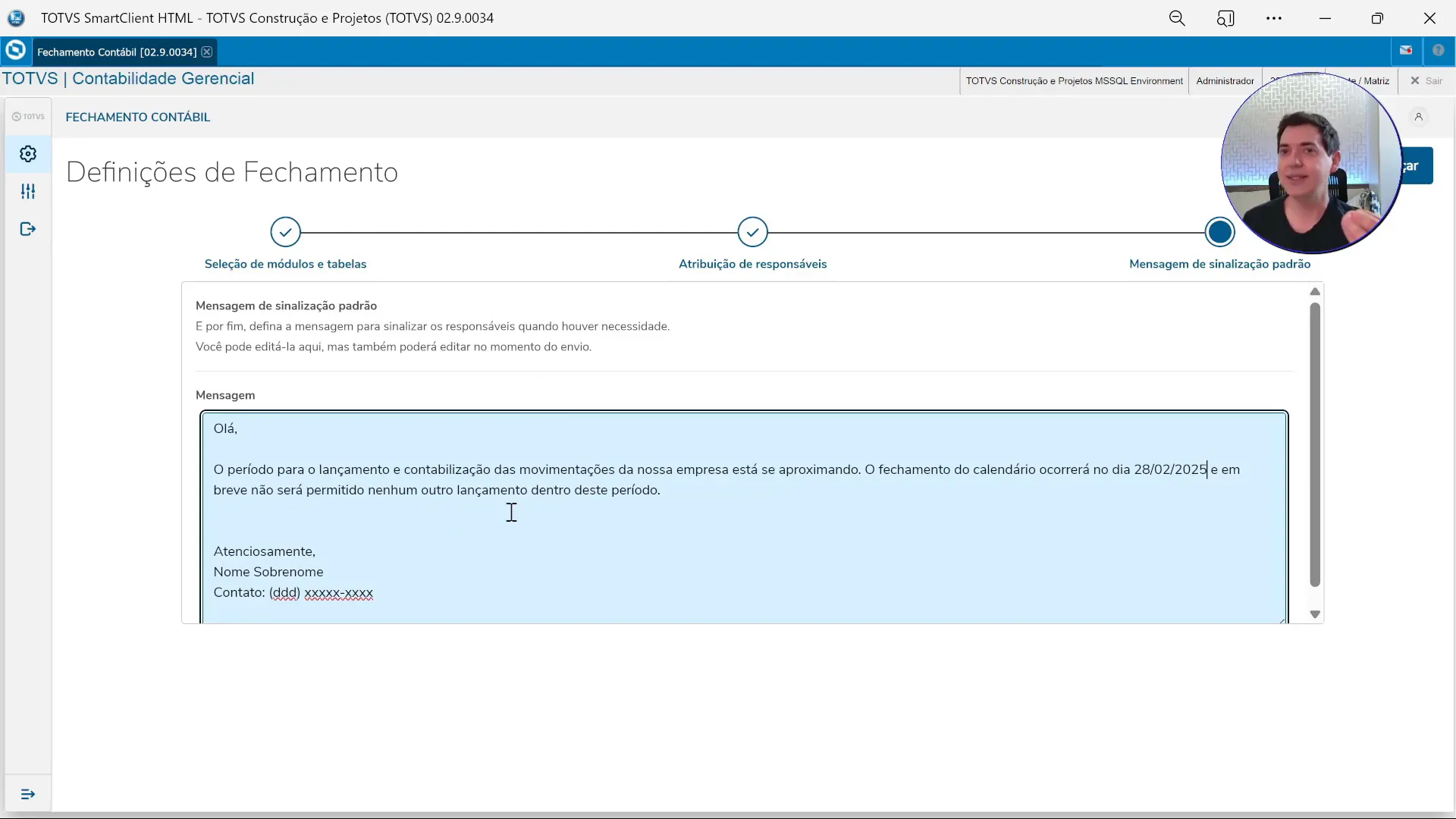Image resolution: width=1456 pixels, height=819 pixels.
Task: Select the parameters sliders icon in the sidebar
Action: coord(28,191)
